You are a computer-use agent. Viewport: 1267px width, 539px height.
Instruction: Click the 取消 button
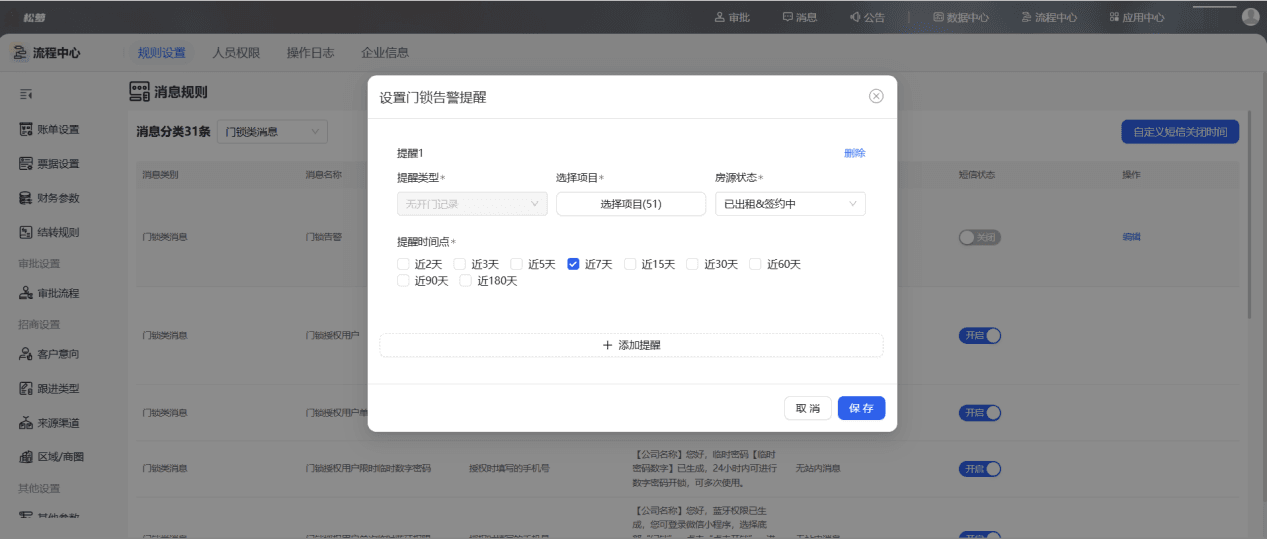point(808,408)
